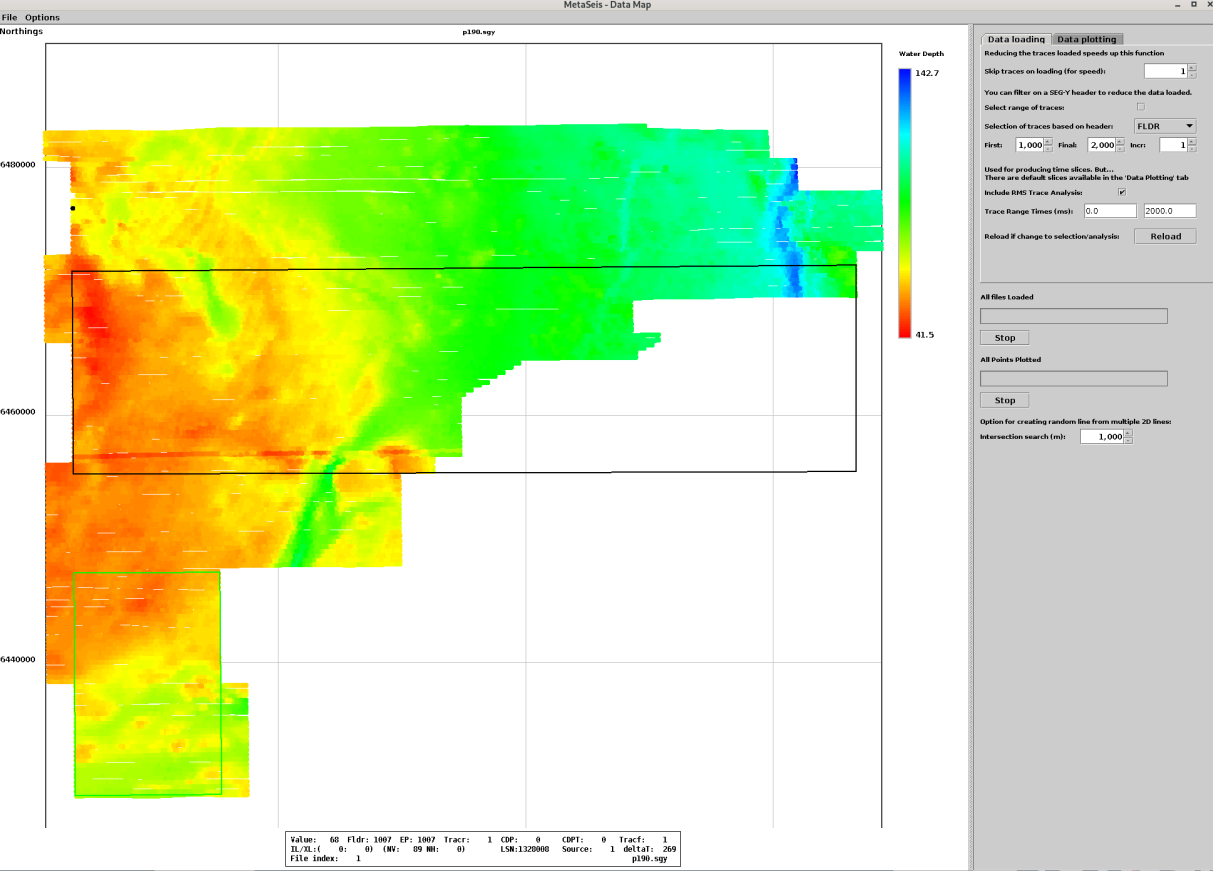Increment the Incr spinner value
1213x871 pixels.
coord(1191,141)
